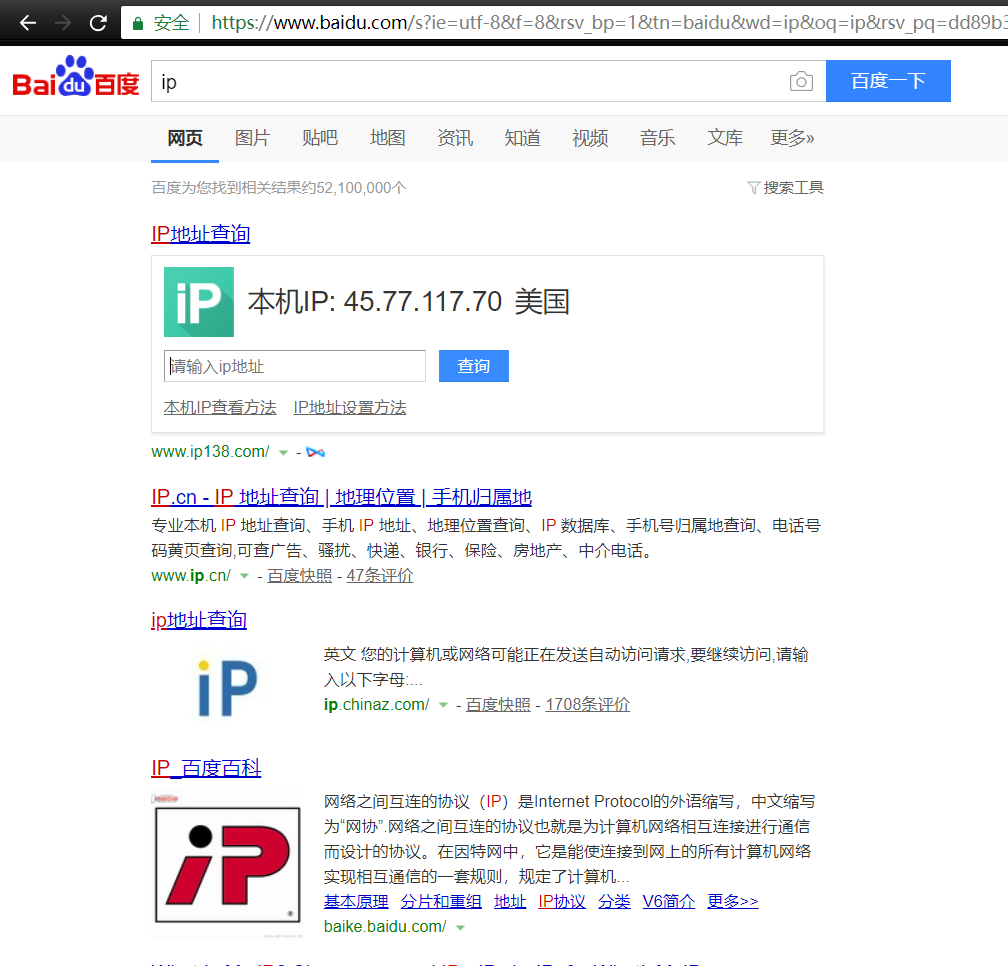
Task: Click the 本机IP: 45.77.117.70 美国 text
Action: [409, 301]
